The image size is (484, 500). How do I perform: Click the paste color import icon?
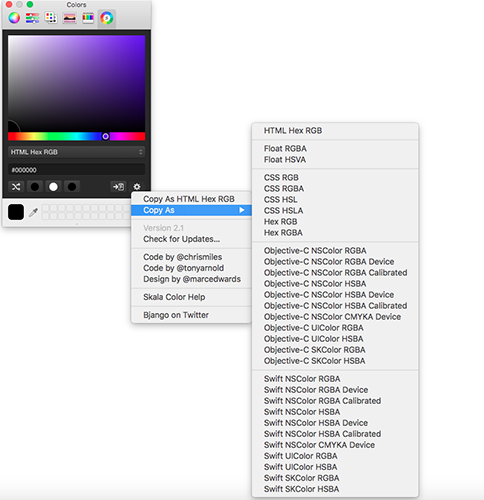(118, 187)
